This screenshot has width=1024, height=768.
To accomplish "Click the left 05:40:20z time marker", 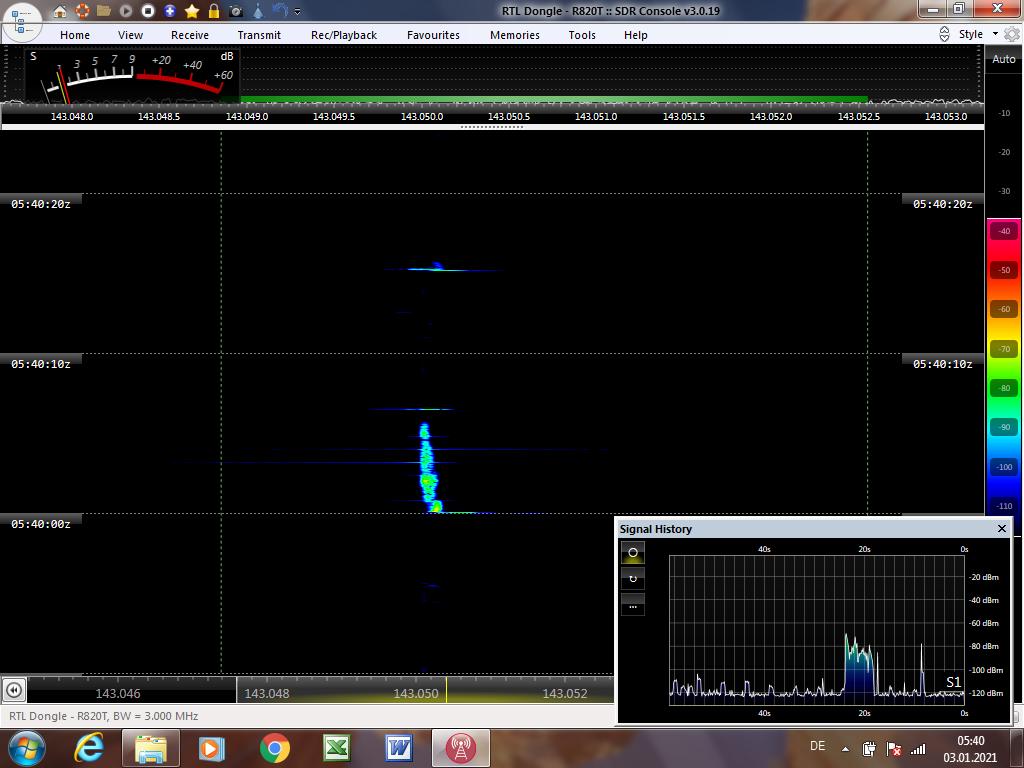I will 40,204.
